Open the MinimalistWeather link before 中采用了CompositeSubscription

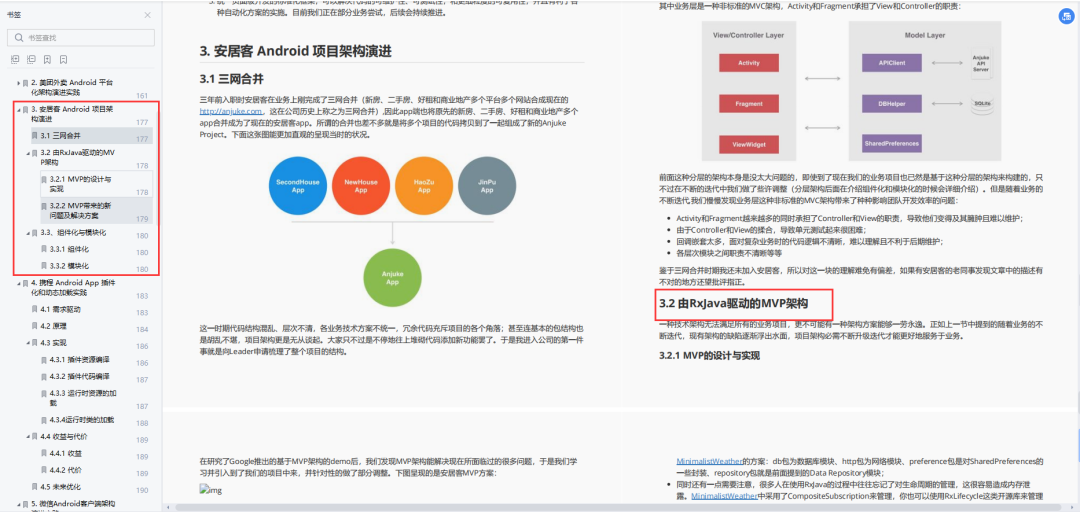pyautogui.click(x=725, y=495)
